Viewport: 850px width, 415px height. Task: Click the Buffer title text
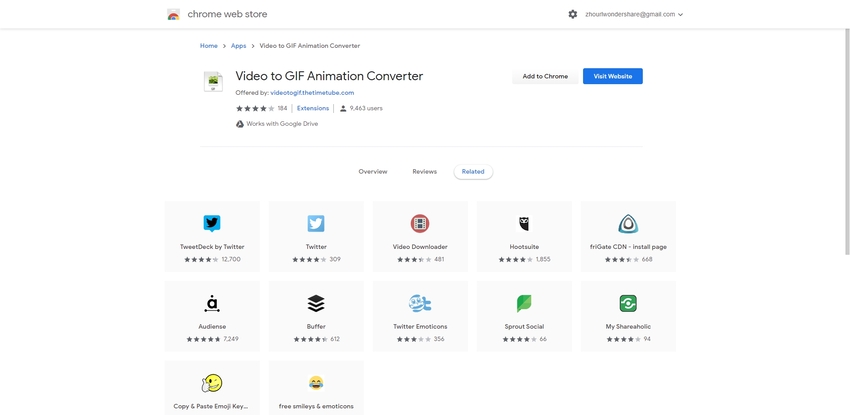316,327
